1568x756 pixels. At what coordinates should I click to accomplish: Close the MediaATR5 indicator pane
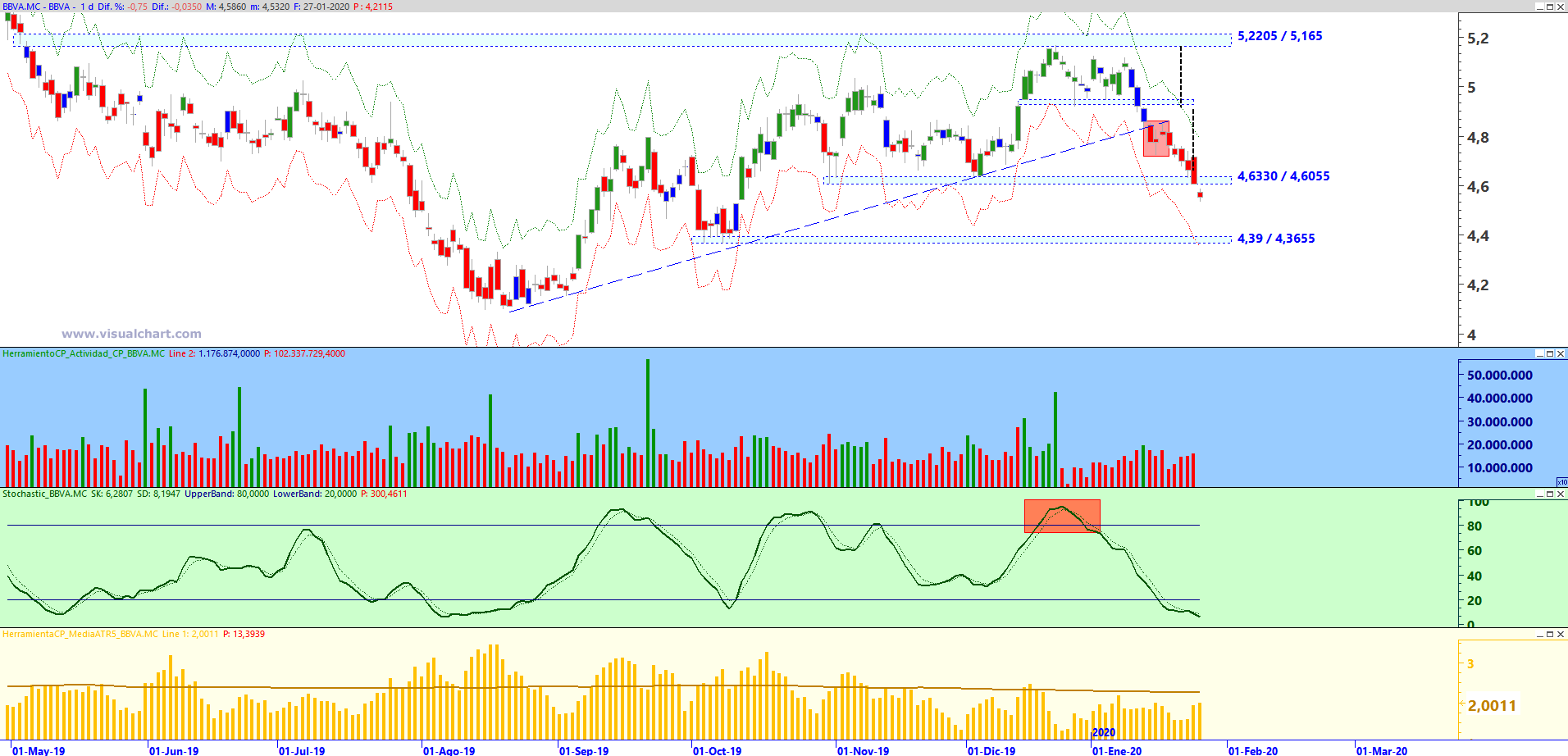click(x=1561, y=635)
